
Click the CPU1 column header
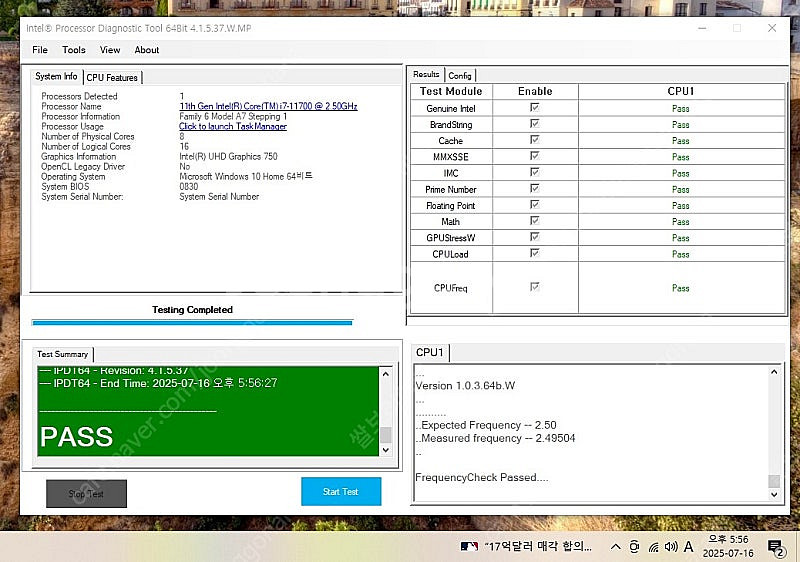pos(681,91)
